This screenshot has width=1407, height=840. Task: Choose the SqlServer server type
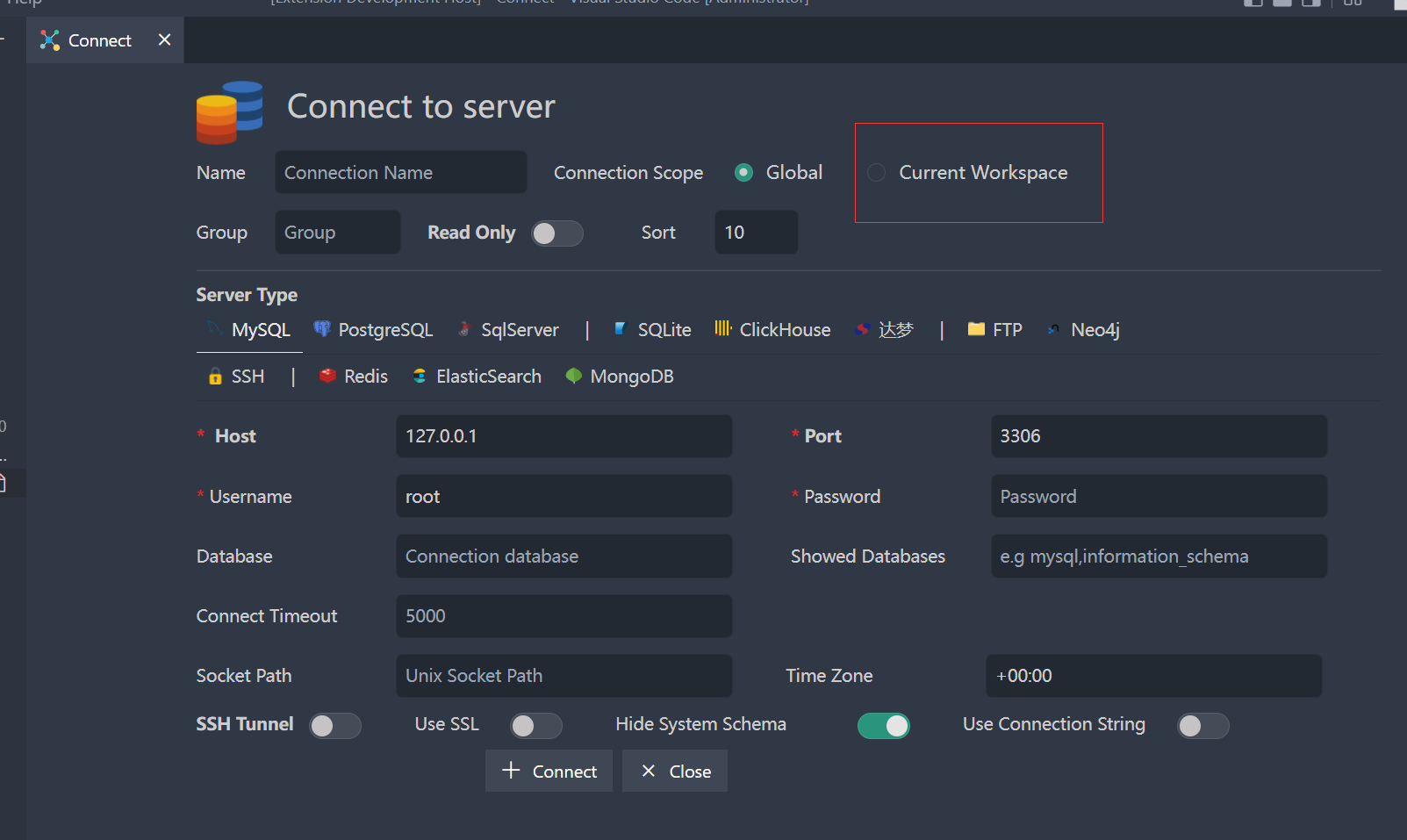tap(520, 329)
